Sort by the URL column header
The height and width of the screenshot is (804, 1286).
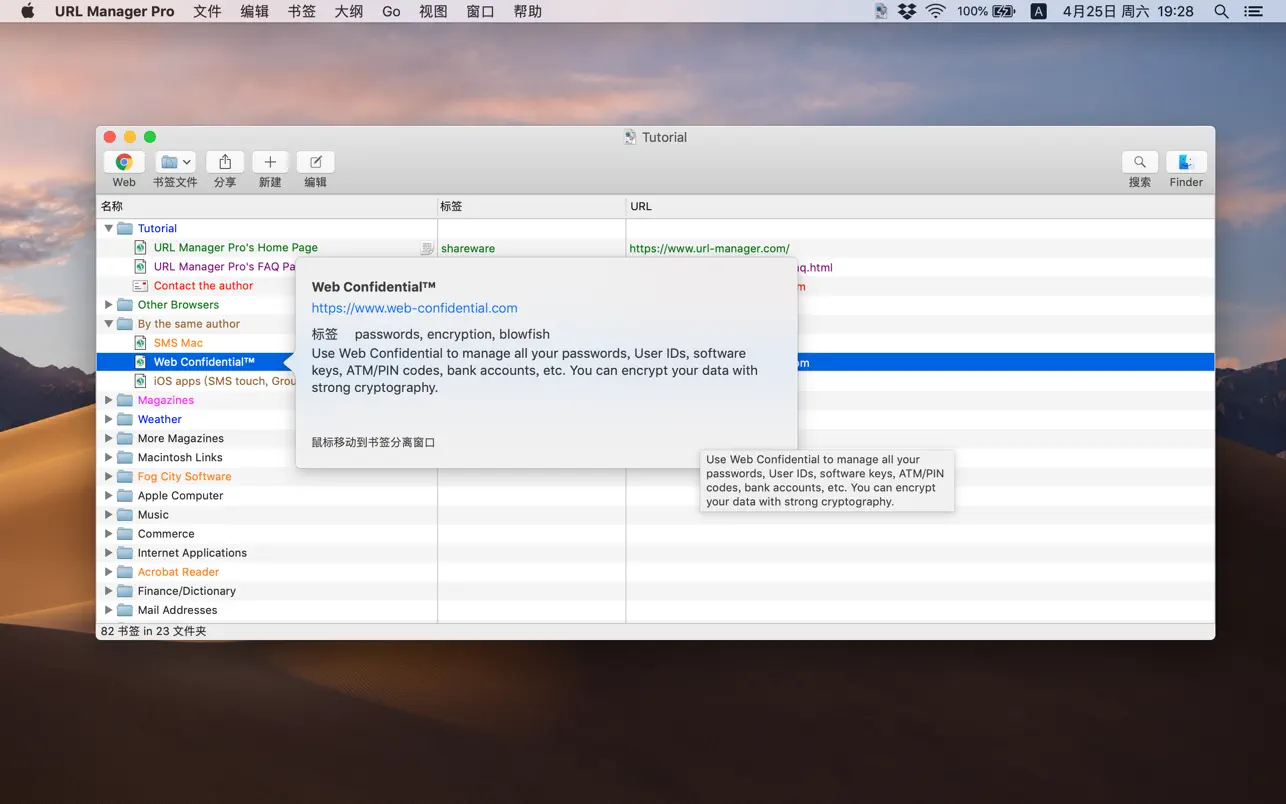click(920, 207)
